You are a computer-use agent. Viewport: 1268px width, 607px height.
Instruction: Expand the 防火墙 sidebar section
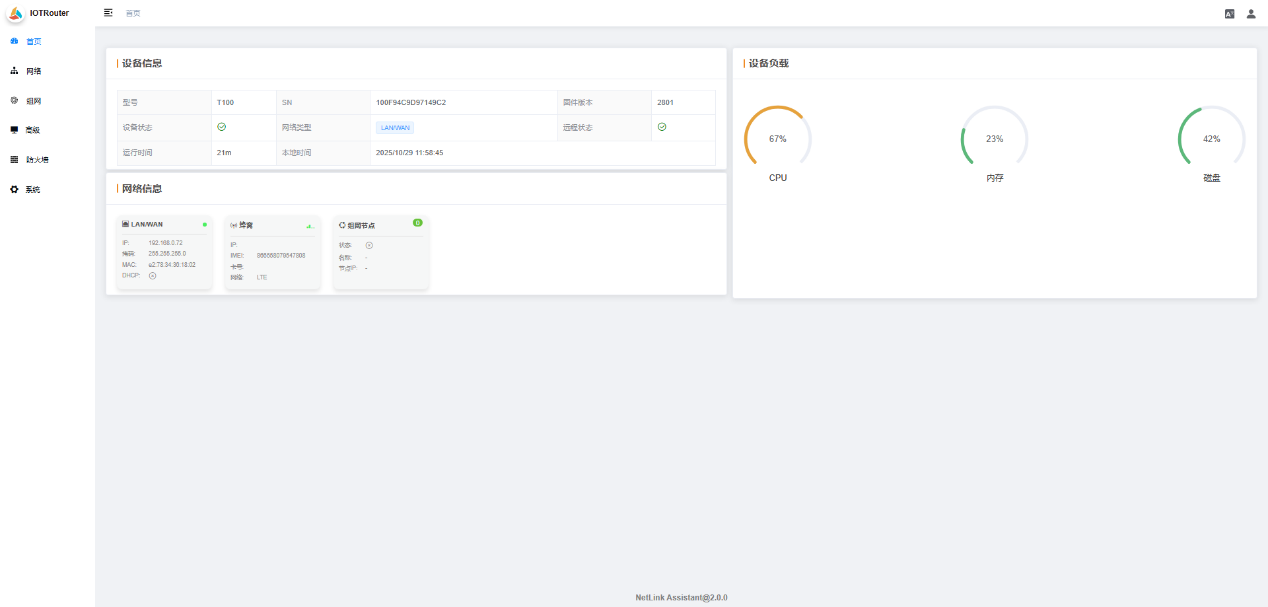coord(36,159)
